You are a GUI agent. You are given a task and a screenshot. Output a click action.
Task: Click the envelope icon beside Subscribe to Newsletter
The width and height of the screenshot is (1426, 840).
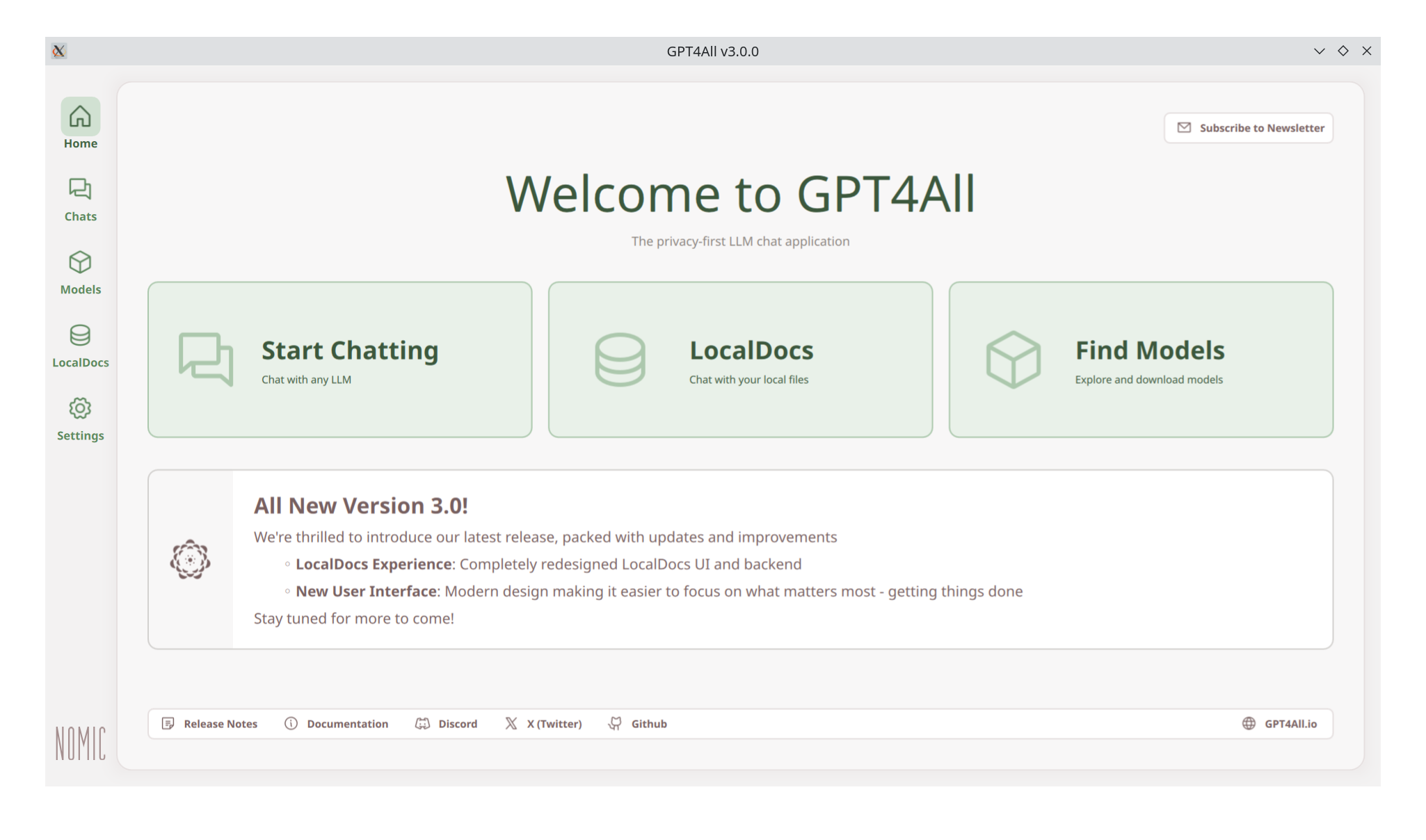(x=1184, y=128)
